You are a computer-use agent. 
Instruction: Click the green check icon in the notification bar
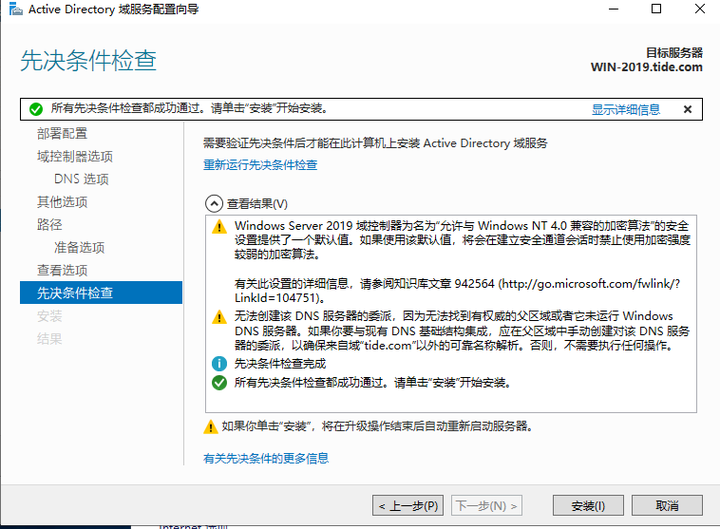tap(36, 109)
